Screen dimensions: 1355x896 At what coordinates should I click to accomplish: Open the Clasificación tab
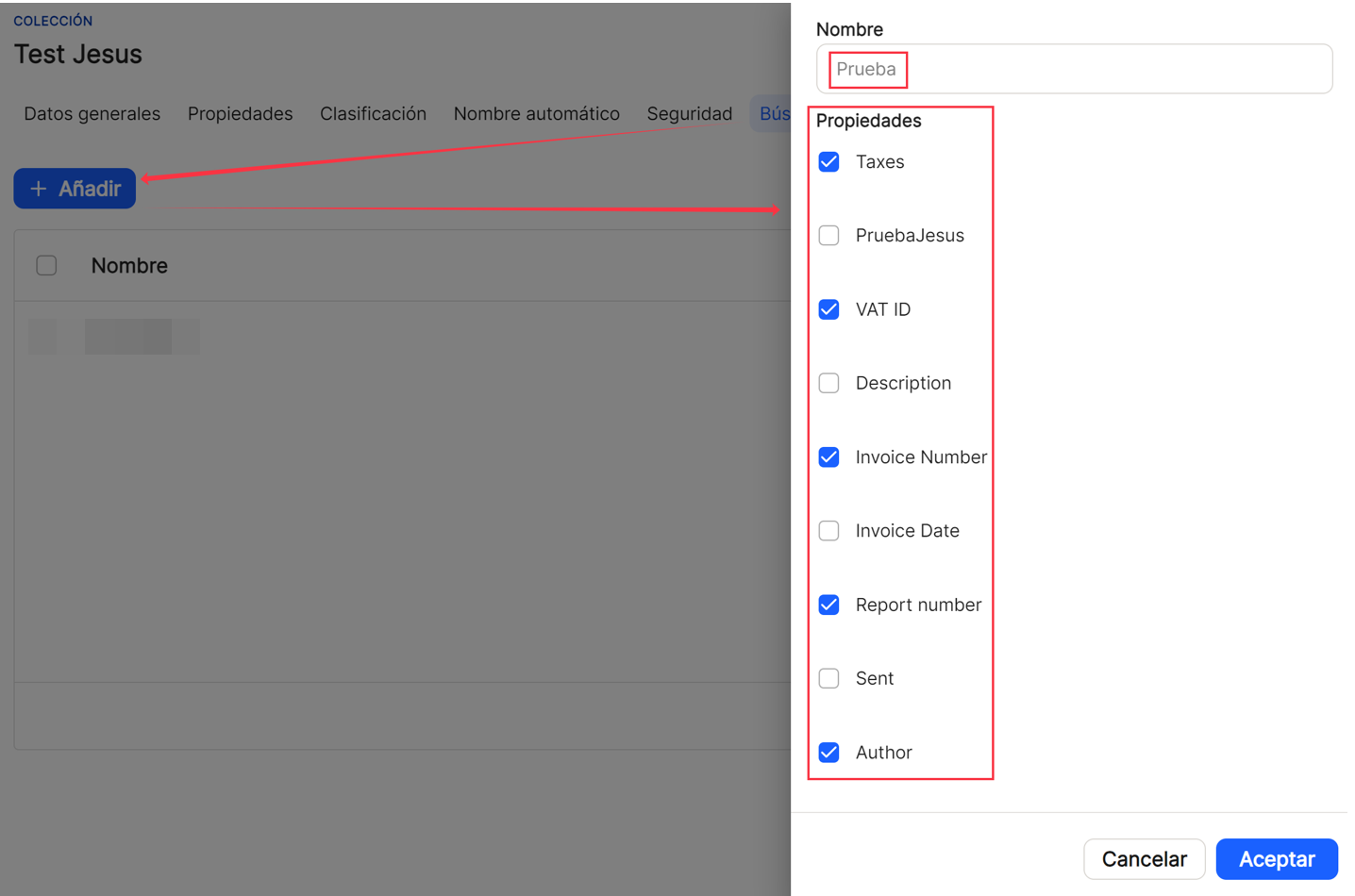(x=373, y=114)
